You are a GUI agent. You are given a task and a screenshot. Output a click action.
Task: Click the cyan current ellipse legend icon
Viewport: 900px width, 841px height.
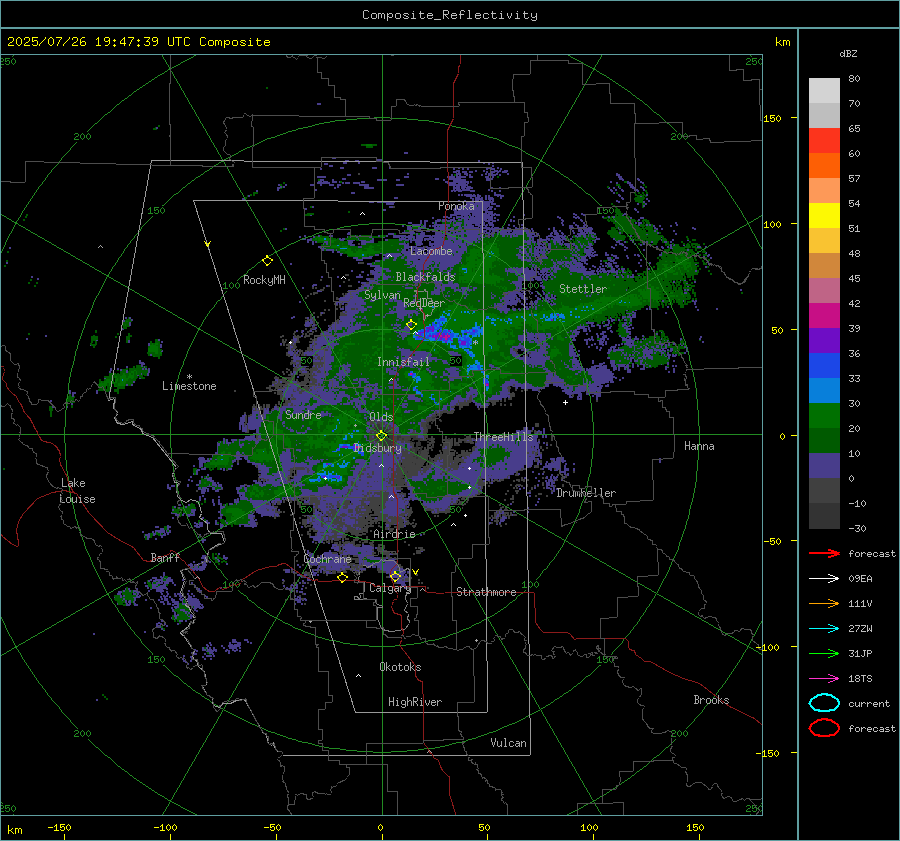pyautogui.click(x=824, y=703)
